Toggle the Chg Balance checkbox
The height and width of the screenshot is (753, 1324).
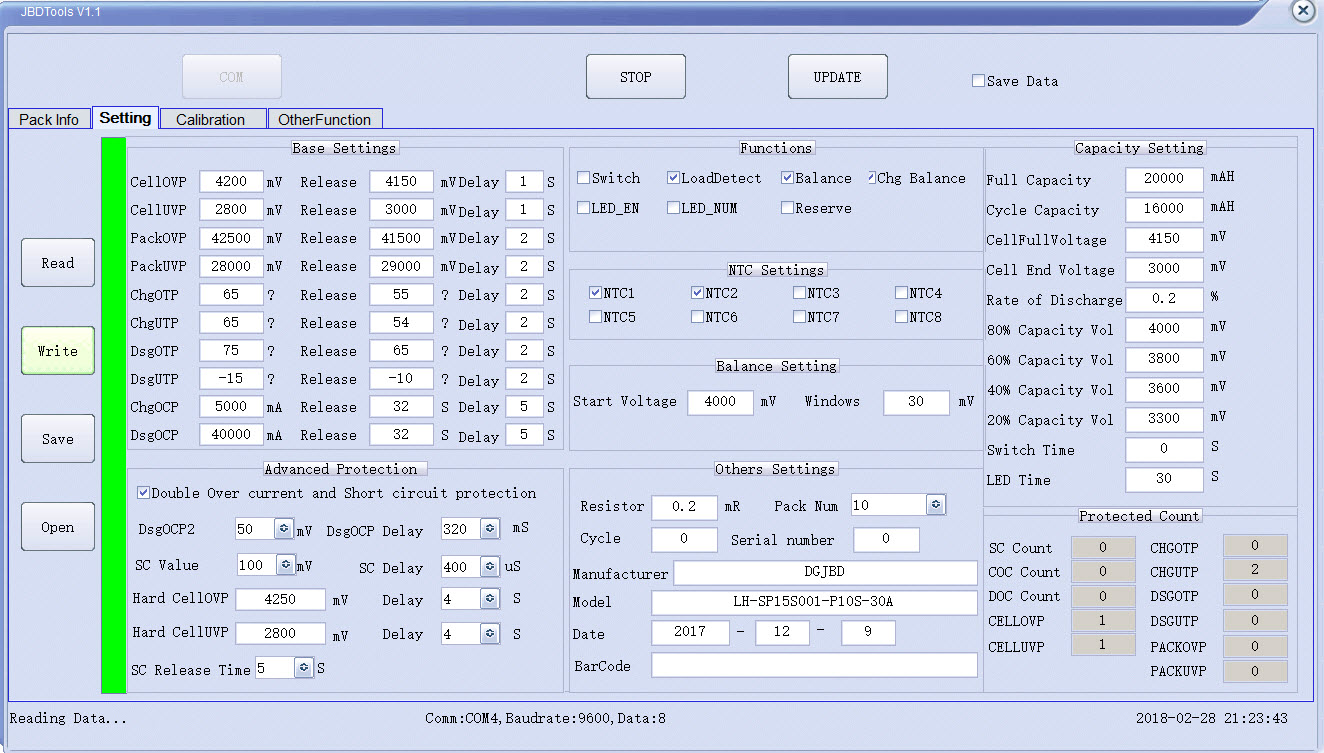[871, 178]
